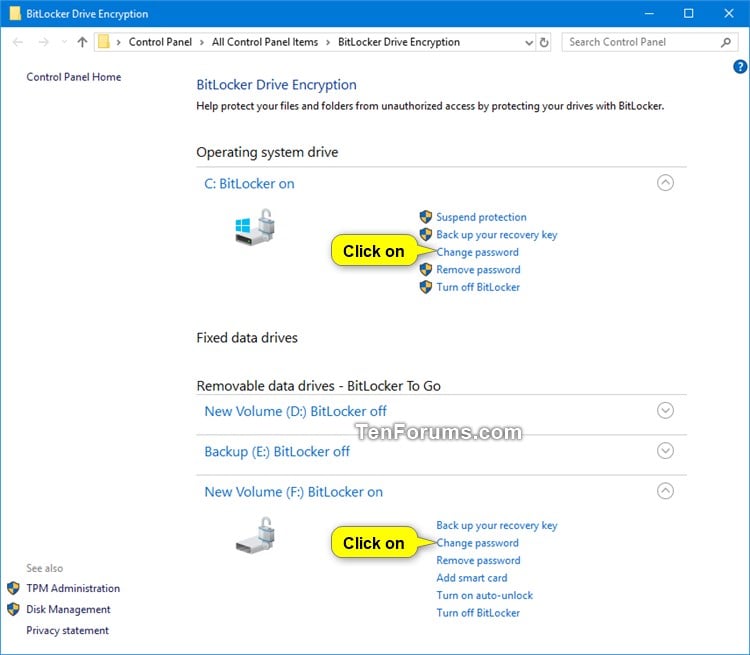Image resolution: width=750 pixels, height=655 pixels.
Task: Click the shield beside Suspend protection
Action: tap(426, 217)
